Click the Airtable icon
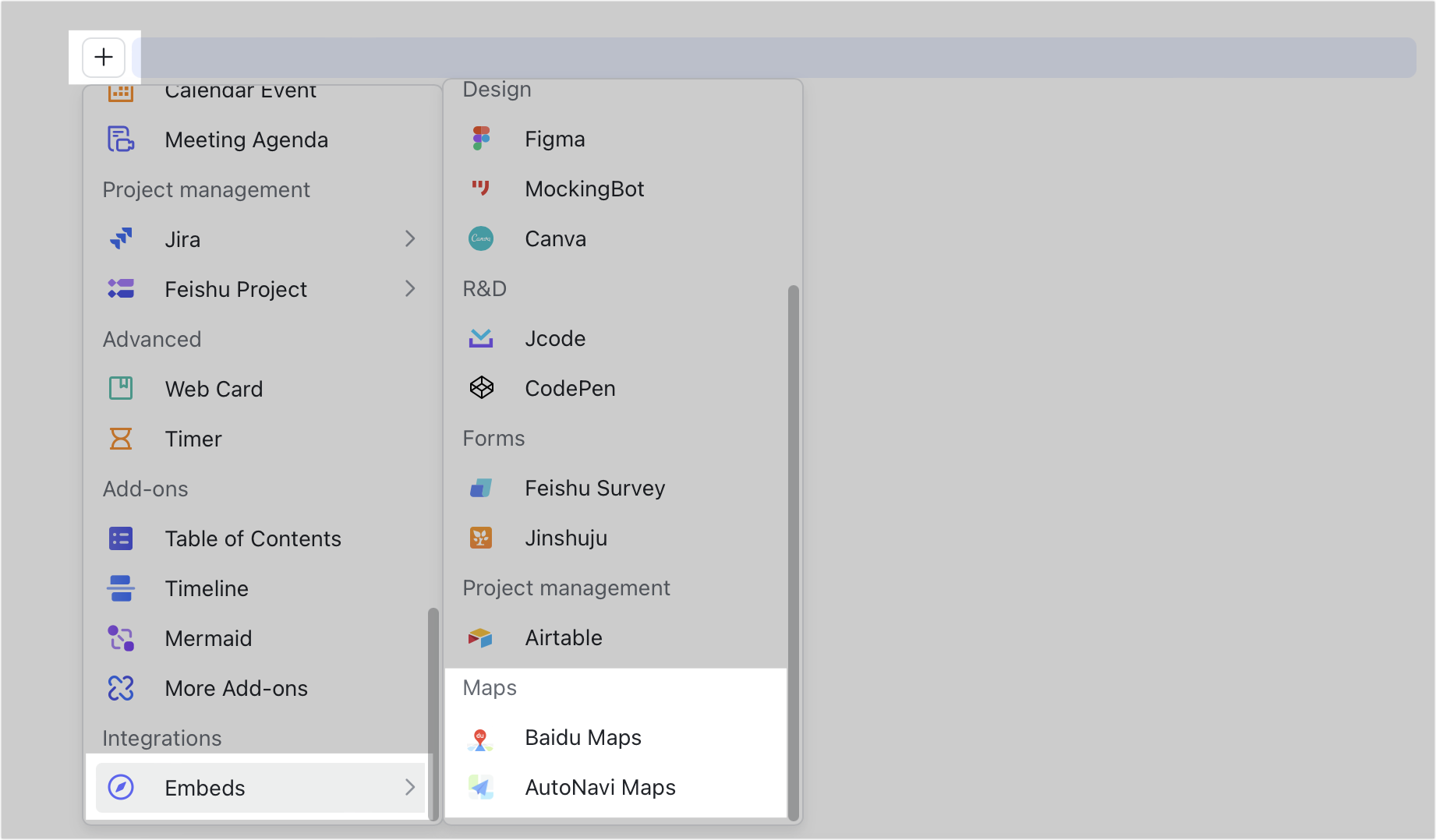 pyautogui.click(x=481, y=637)
